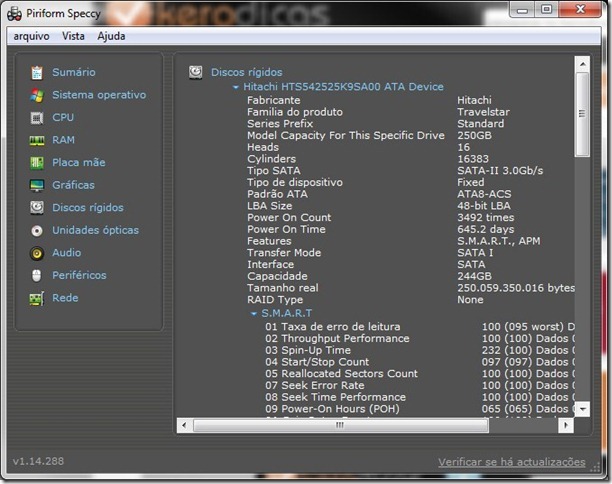Click the Rede network card icon
Screen dimensions: 612x484
click(x=37, y=299)
